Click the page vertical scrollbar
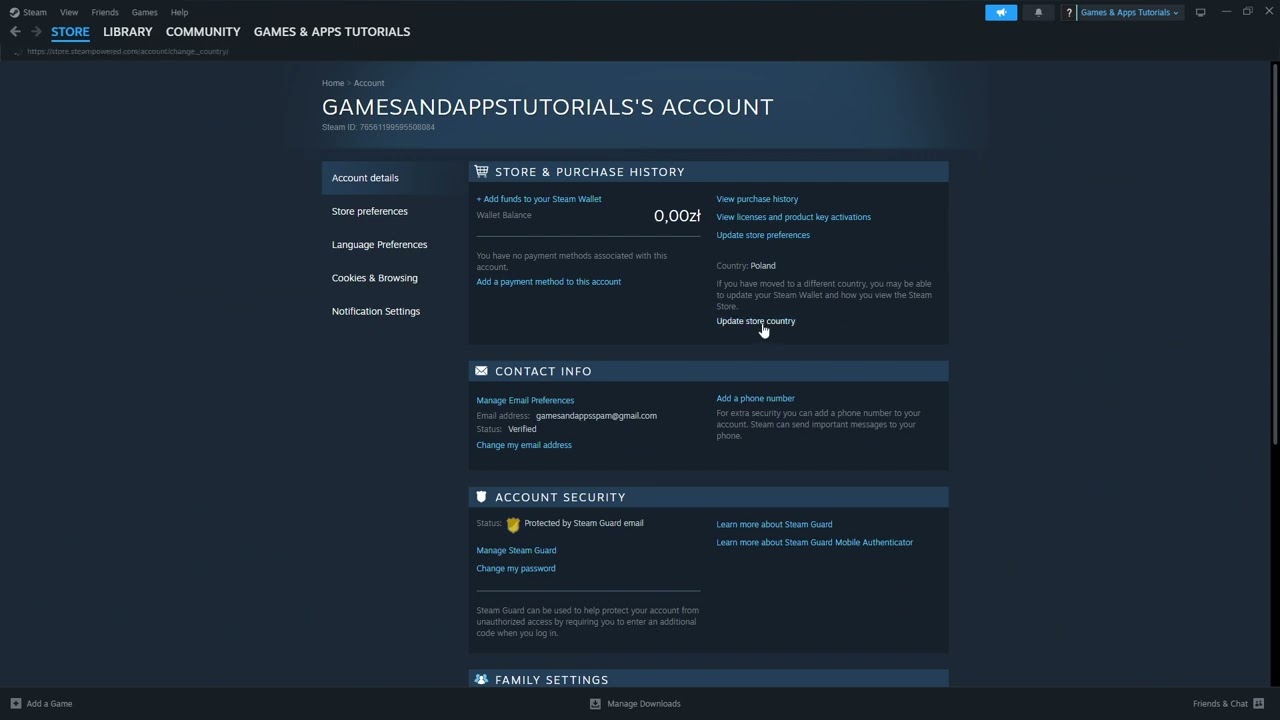The height and width of the screenshot is (720, 1280). click(1274, 253)
